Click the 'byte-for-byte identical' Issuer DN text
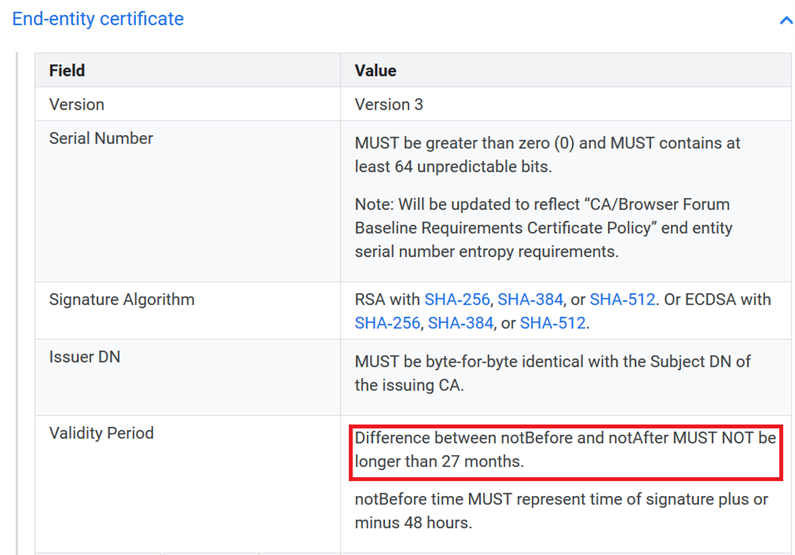 coord(552,372)
